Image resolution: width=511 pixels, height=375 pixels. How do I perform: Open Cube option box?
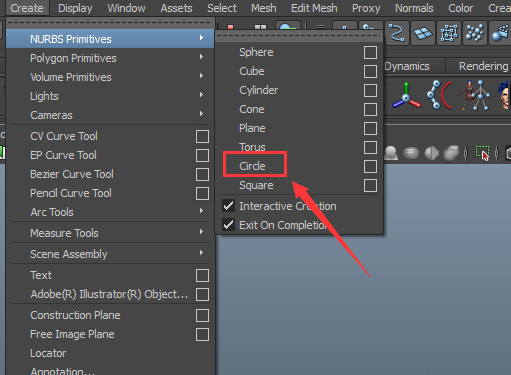(x=370, y=71)
